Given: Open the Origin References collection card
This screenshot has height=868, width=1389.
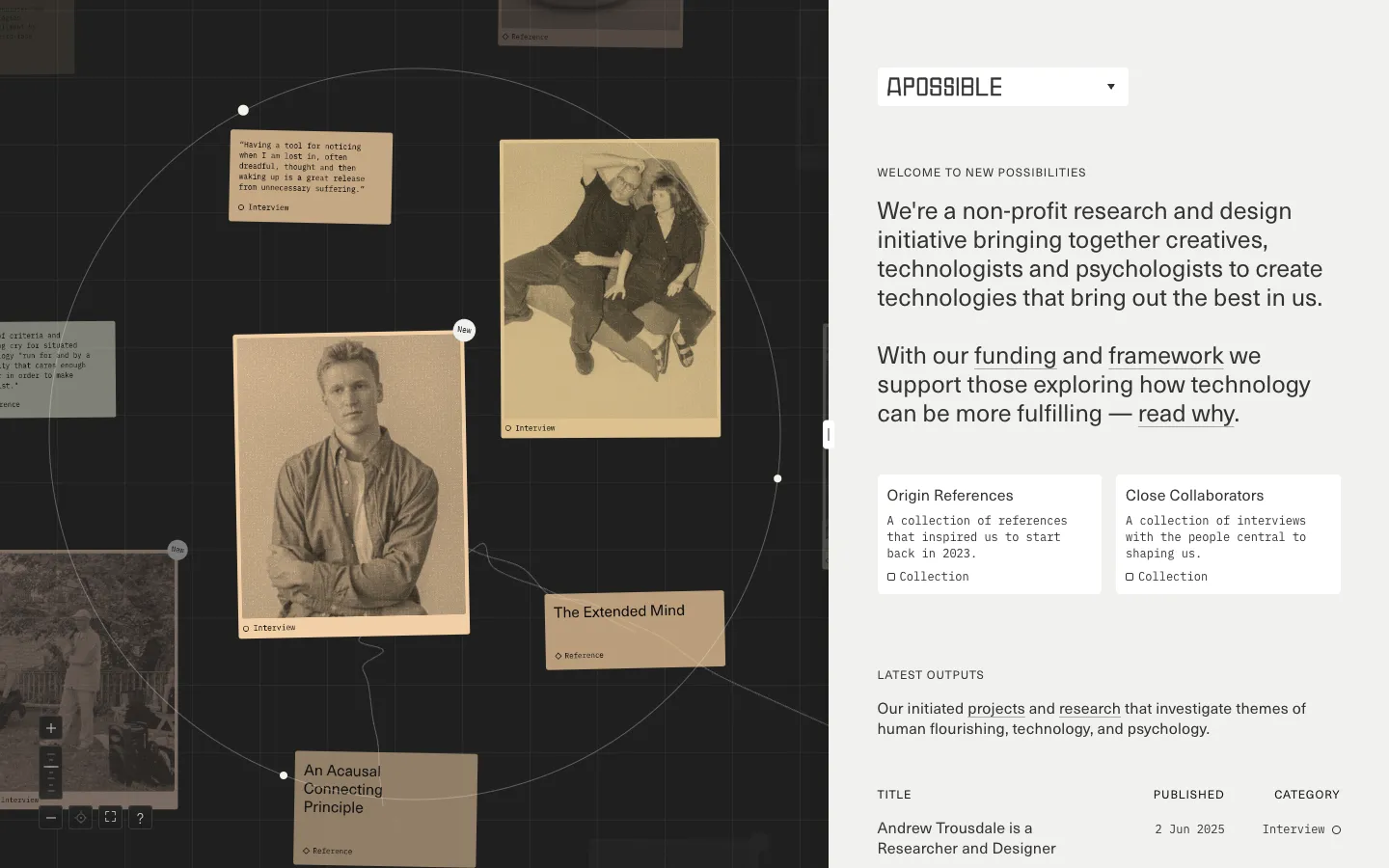Looking at the screenshot, I should click(x=989, y=533).
